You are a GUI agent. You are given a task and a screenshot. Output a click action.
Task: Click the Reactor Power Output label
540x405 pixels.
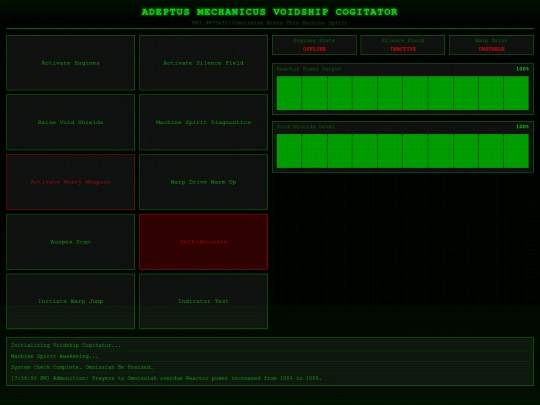[x=309, y=69]
